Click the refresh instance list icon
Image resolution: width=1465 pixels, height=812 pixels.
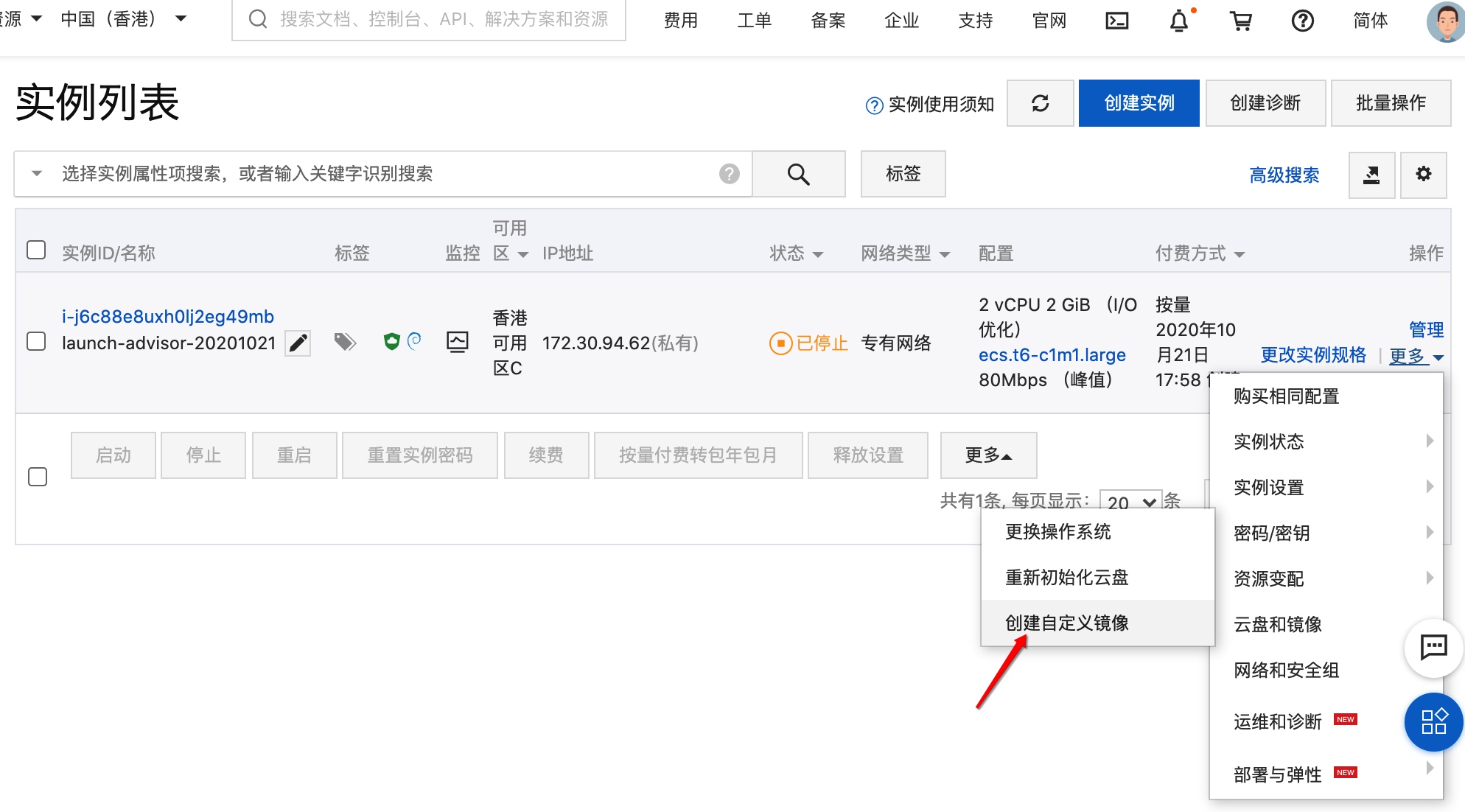pyautogui.click(x=1040, y=103)
